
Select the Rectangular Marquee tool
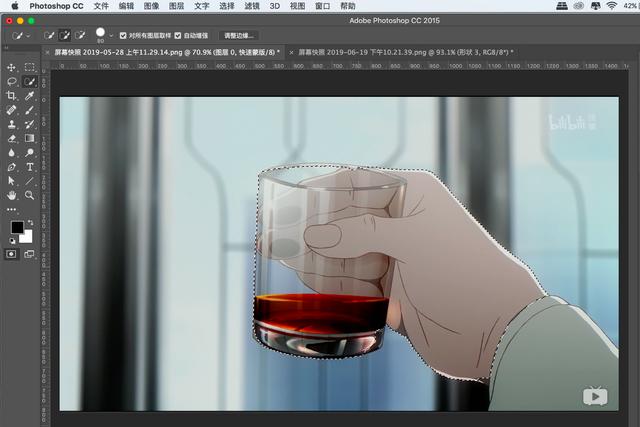29,67
